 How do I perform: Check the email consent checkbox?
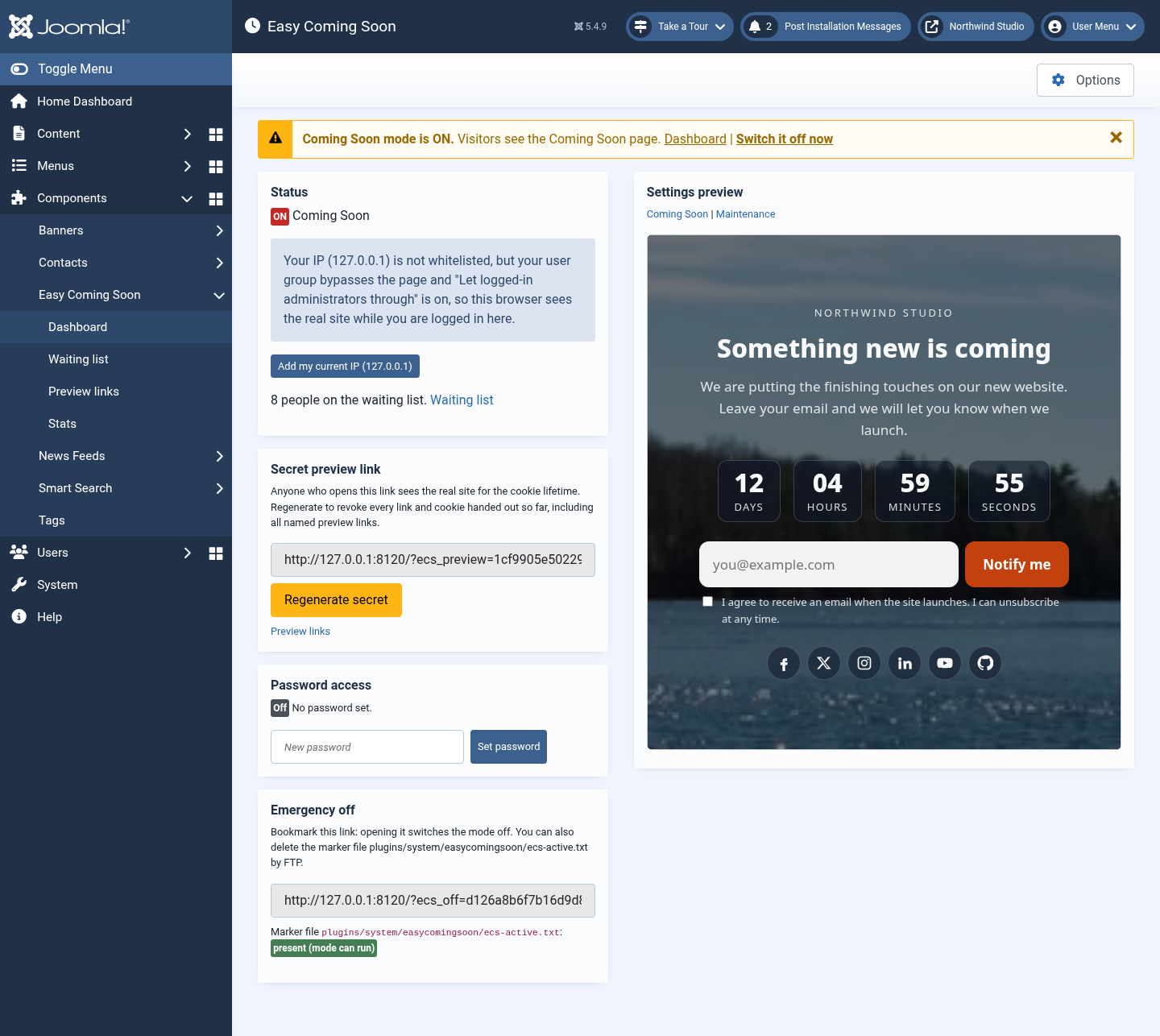[x=707, y=602]
